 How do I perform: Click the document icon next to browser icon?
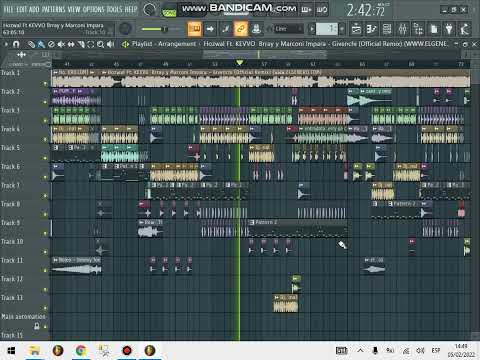(434, 29)
